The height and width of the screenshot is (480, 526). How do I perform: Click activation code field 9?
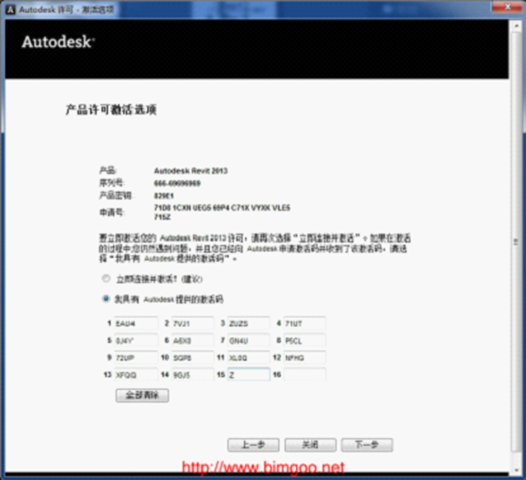(136, 358)
